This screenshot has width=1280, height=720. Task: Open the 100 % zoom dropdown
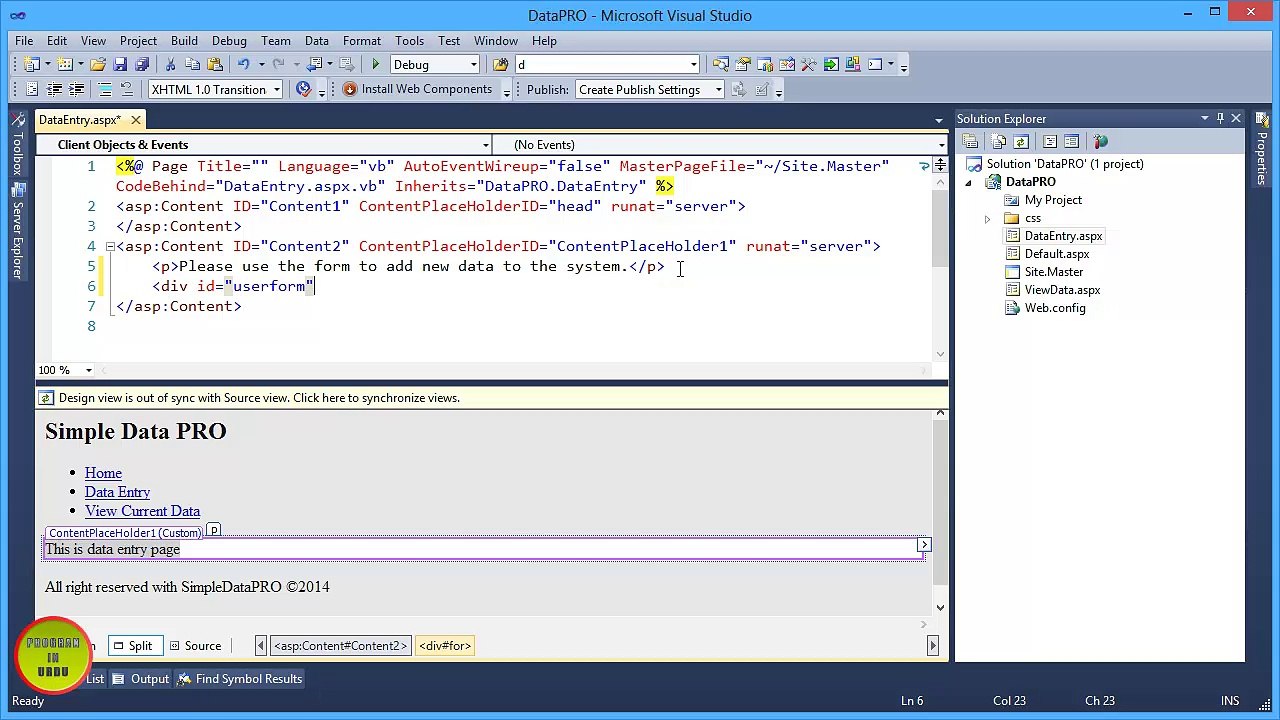point(88,370)
